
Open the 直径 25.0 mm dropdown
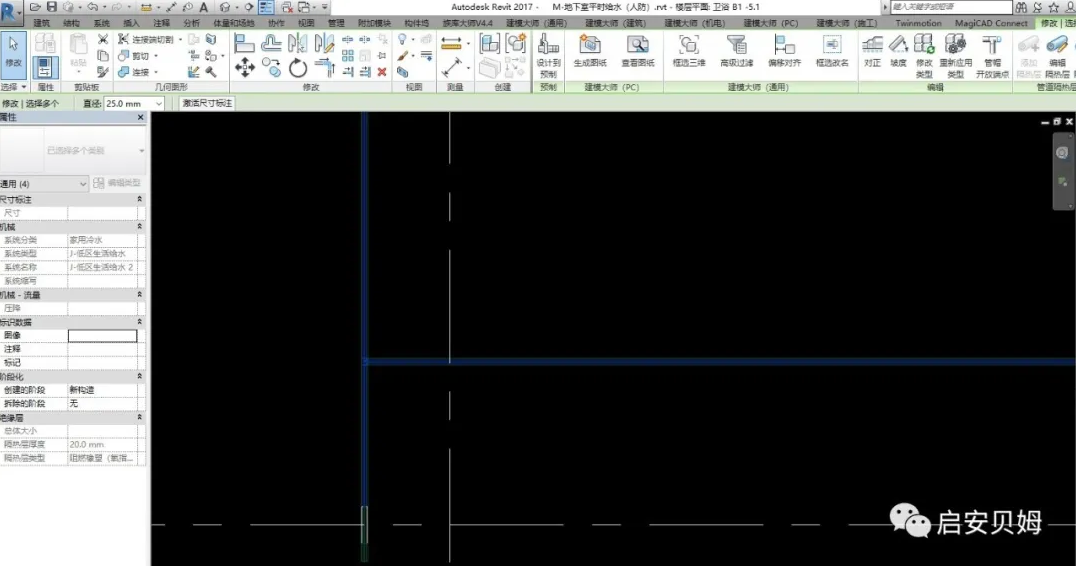pyautogui.click(x=134, y=104)
